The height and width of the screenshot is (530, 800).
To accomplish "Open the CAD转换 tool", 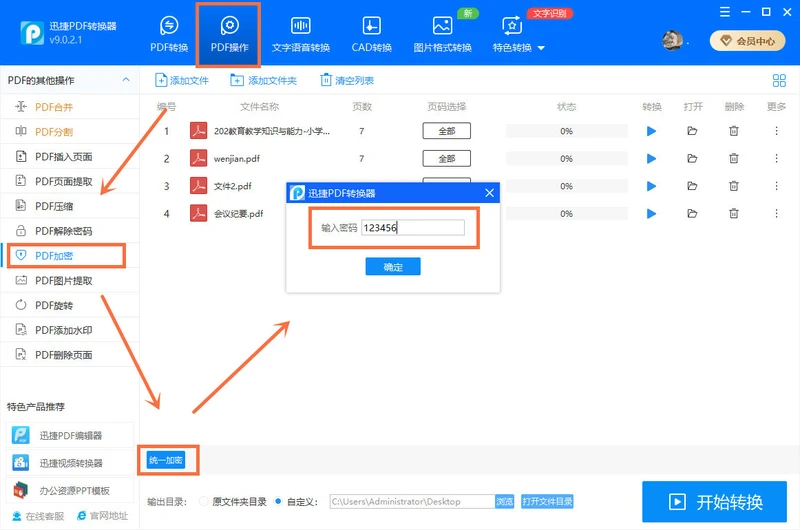I will [371, 34].
